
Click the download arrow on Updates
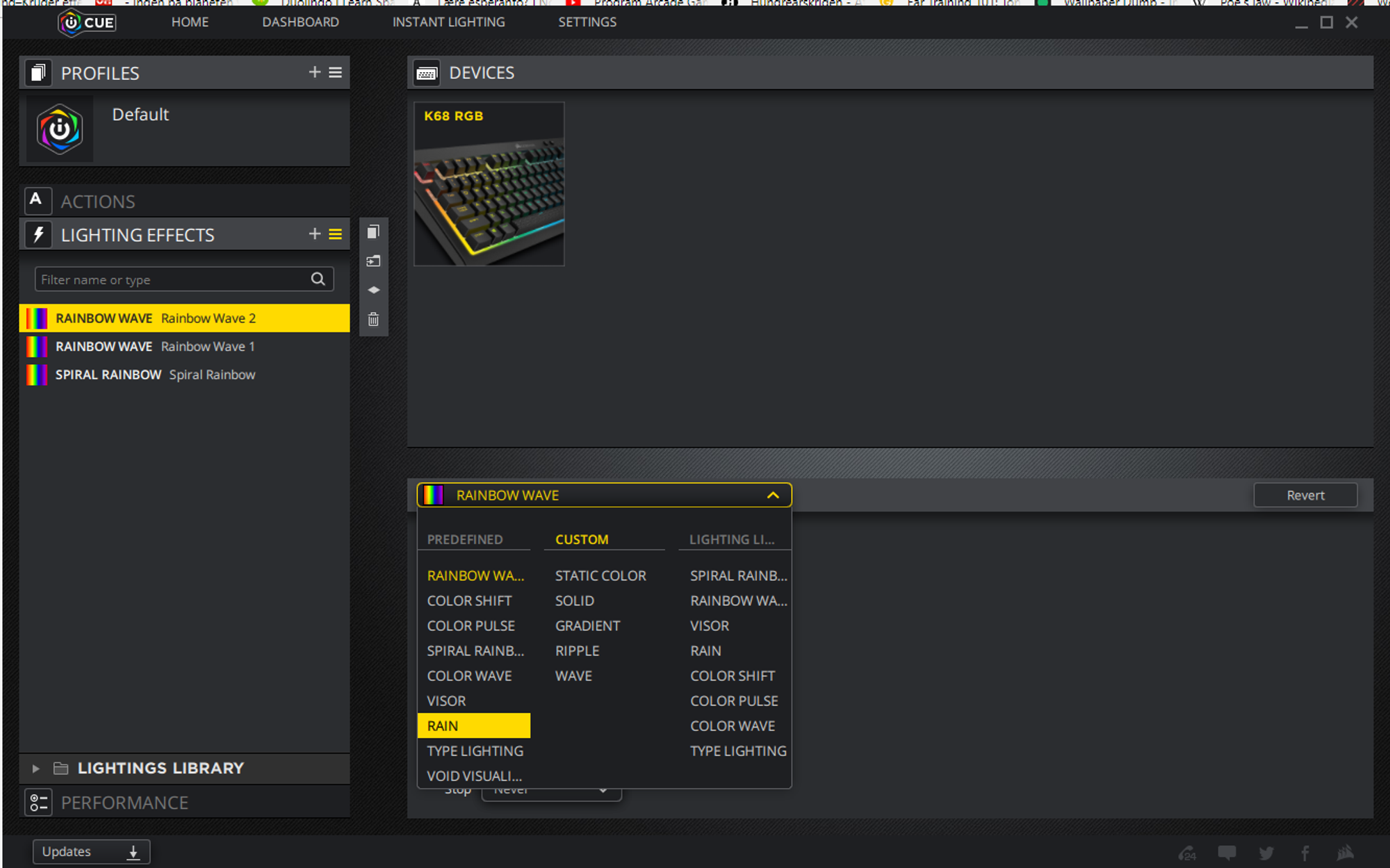click(133, 852)
